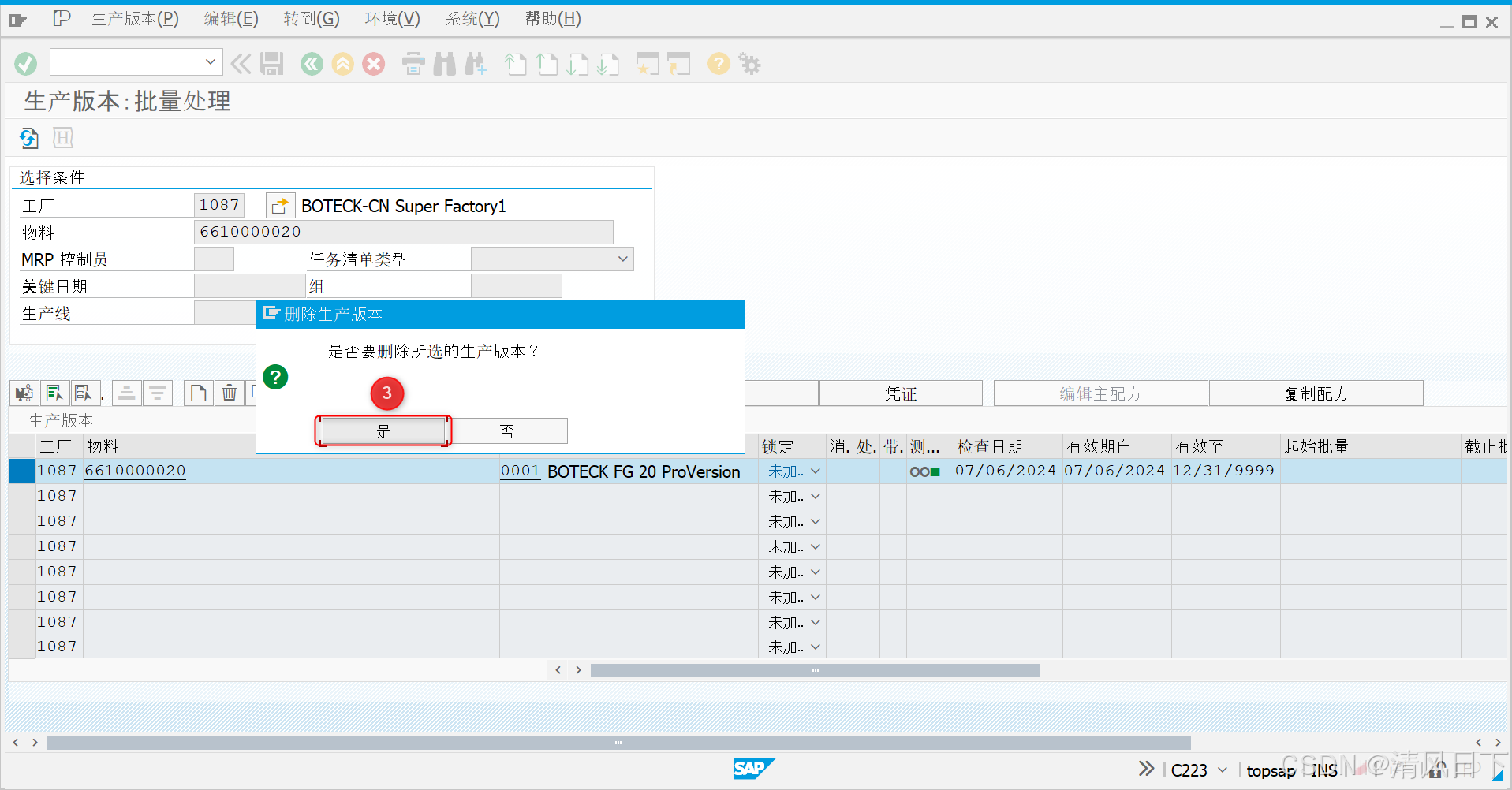Click the new document icon in grid toolbar
The height and width of the screenshot is (790, 1512).
(x=198, y=393)
